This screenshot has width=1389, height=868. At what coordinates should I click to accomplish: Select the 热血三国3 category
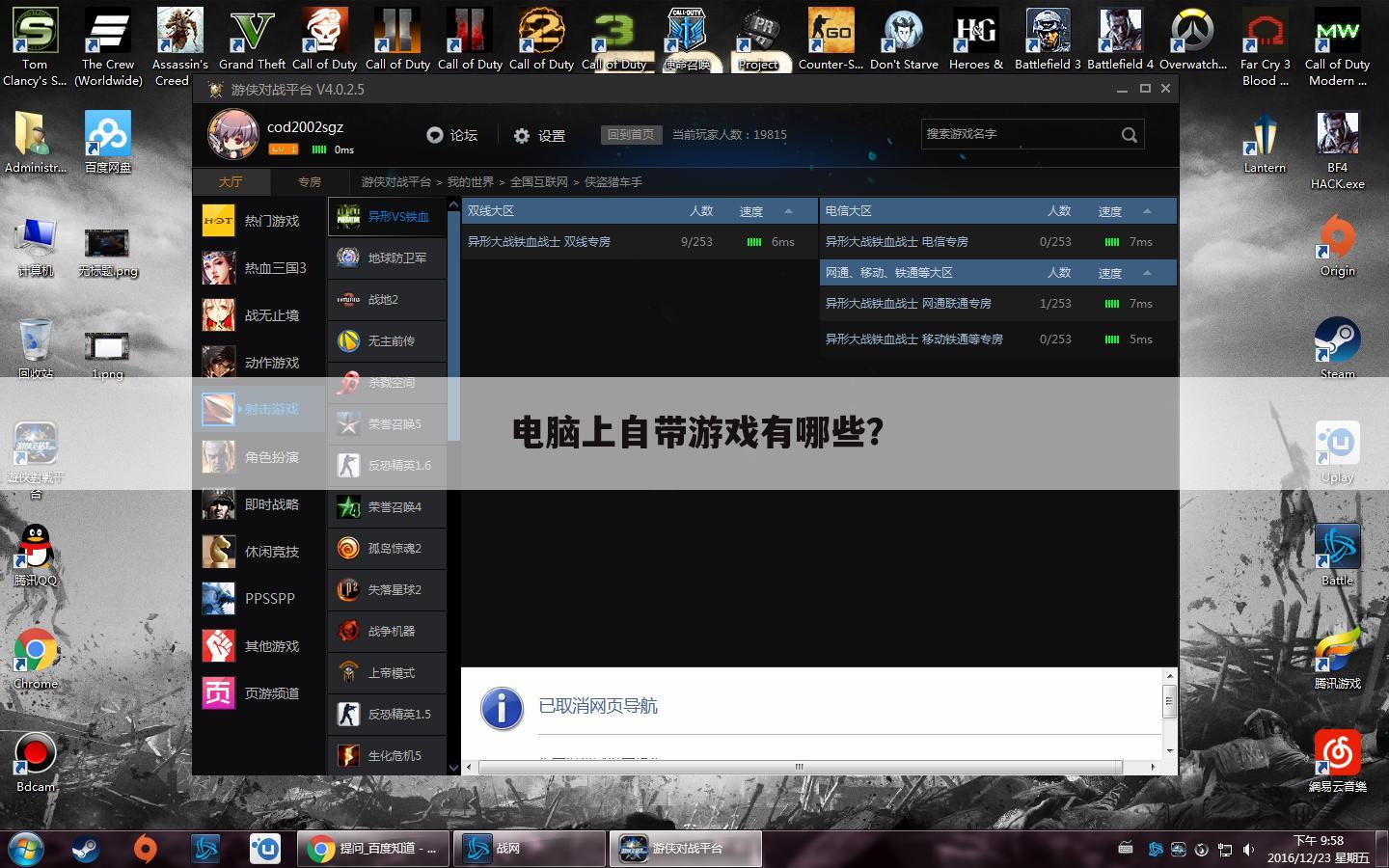tap(259, 268)
